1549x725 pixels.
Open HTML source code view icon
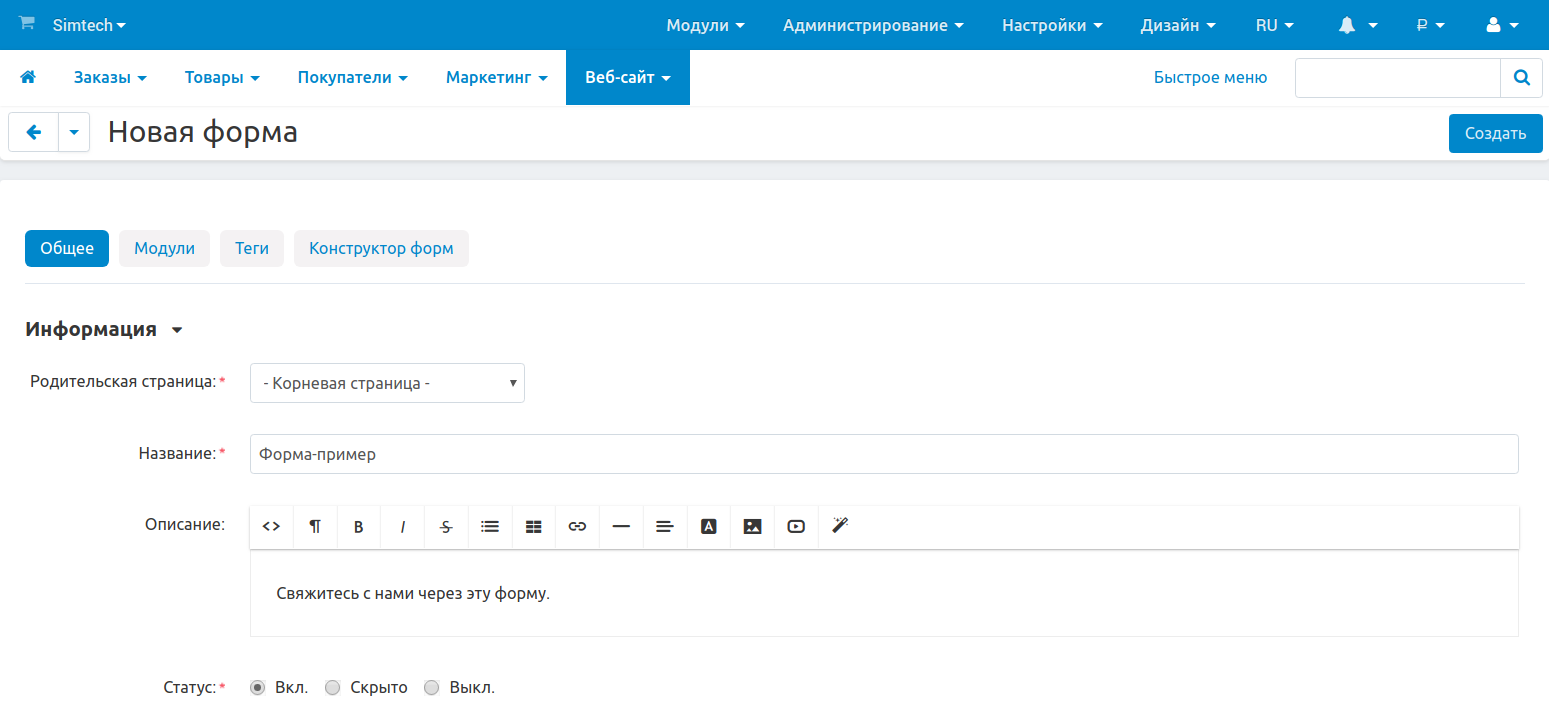coord(271,526)
